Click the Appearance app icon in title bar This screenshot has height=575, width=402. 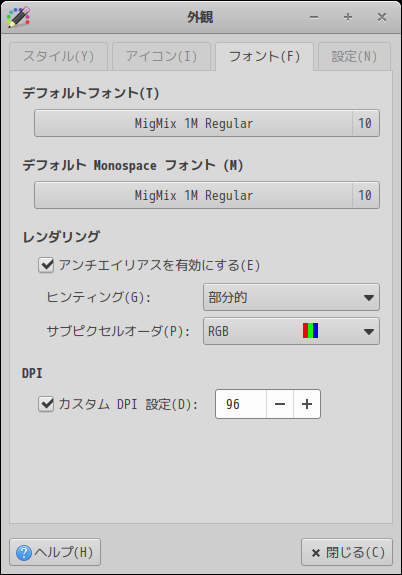pyautogui.click(x=18, y=17)
